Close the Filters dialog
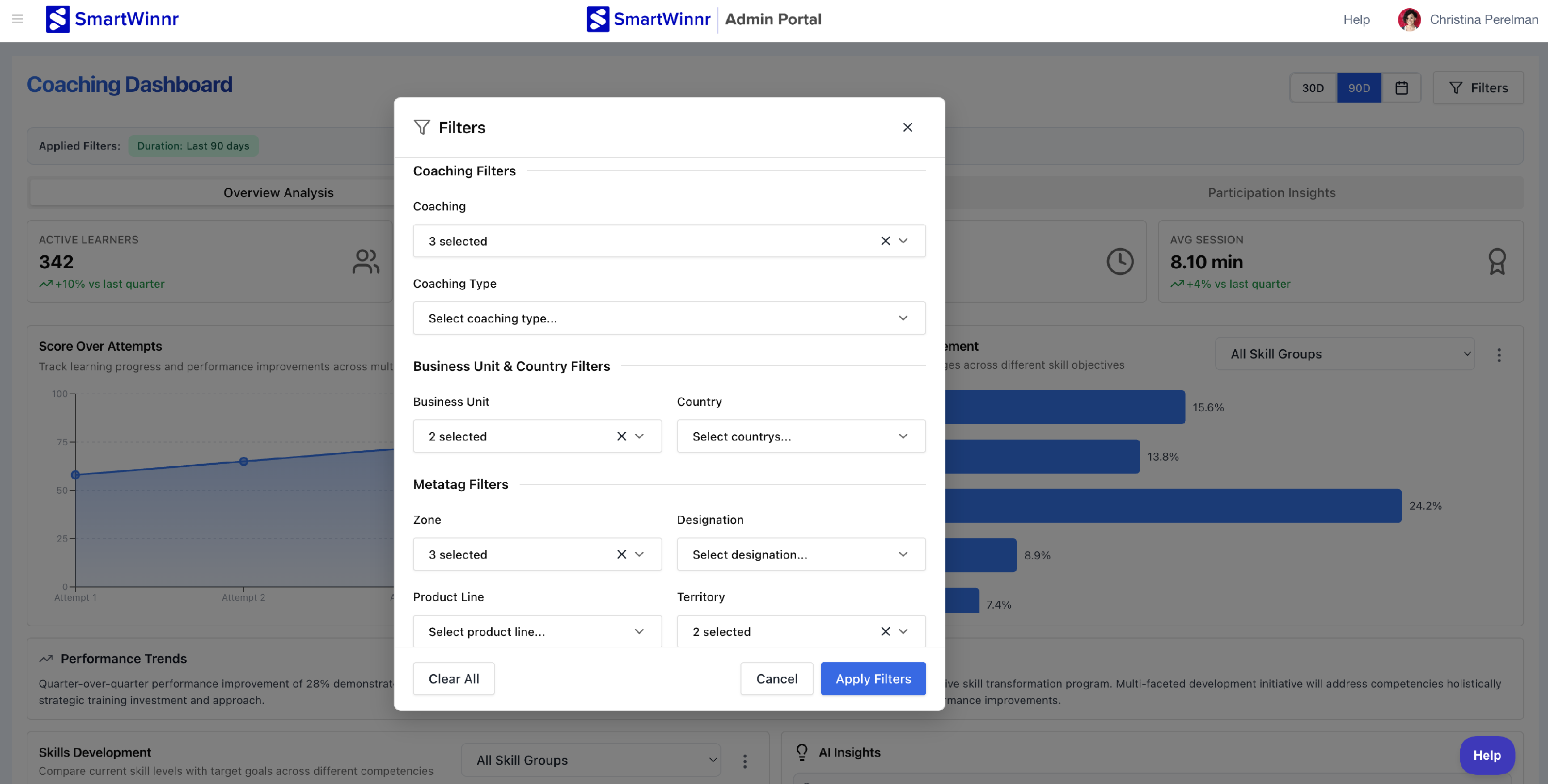The width and height of the screenshot is (1548, 784). point(907,127)
